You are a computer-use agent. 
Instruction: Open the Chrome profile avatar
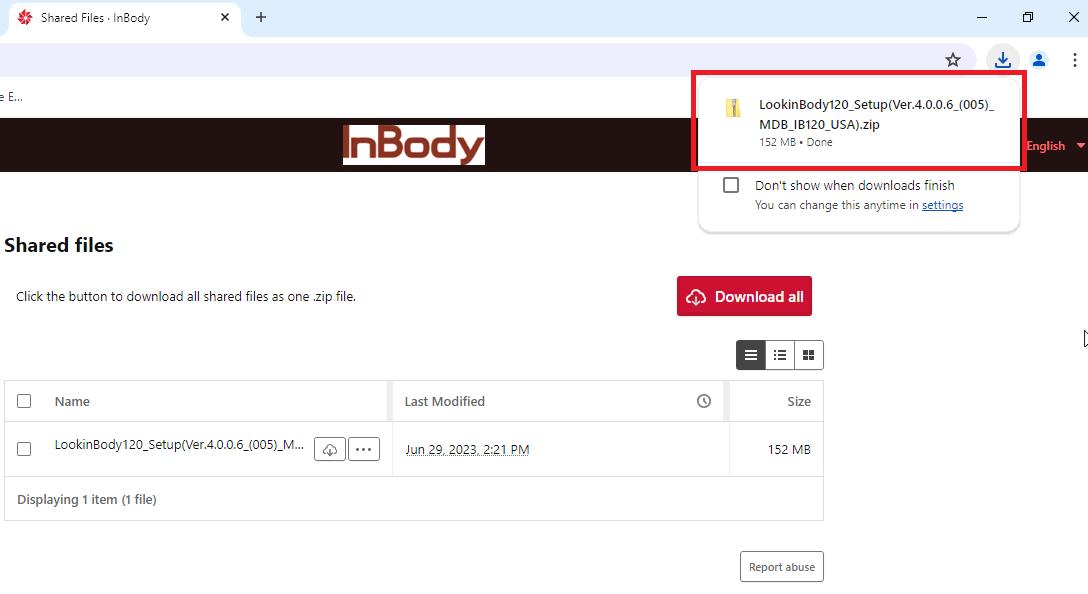[x=1039, y=60]
